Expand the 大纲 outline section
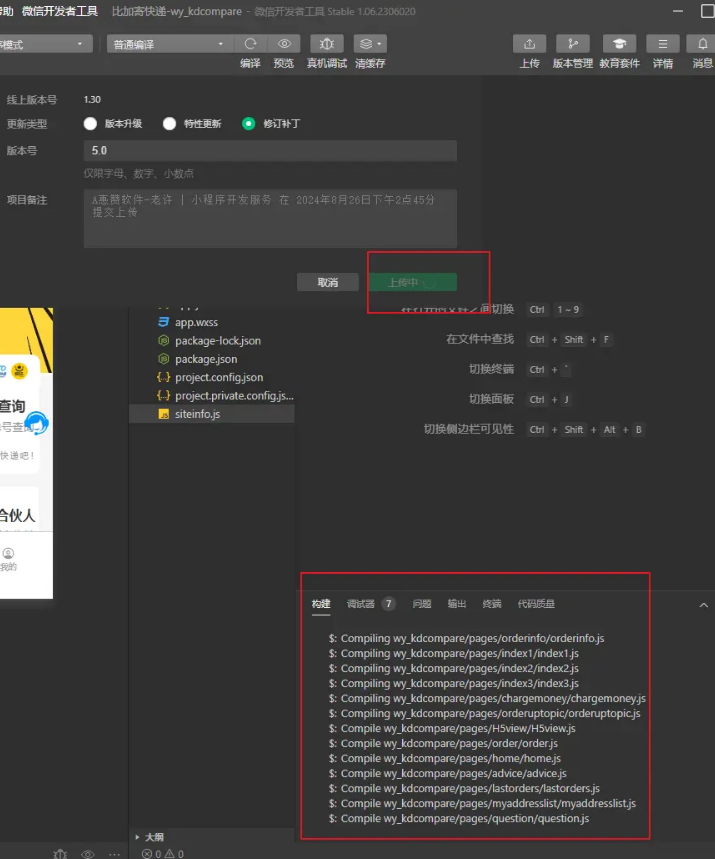Screen dimensions: 715x859 pyautogui.click(x=150, y=837)
